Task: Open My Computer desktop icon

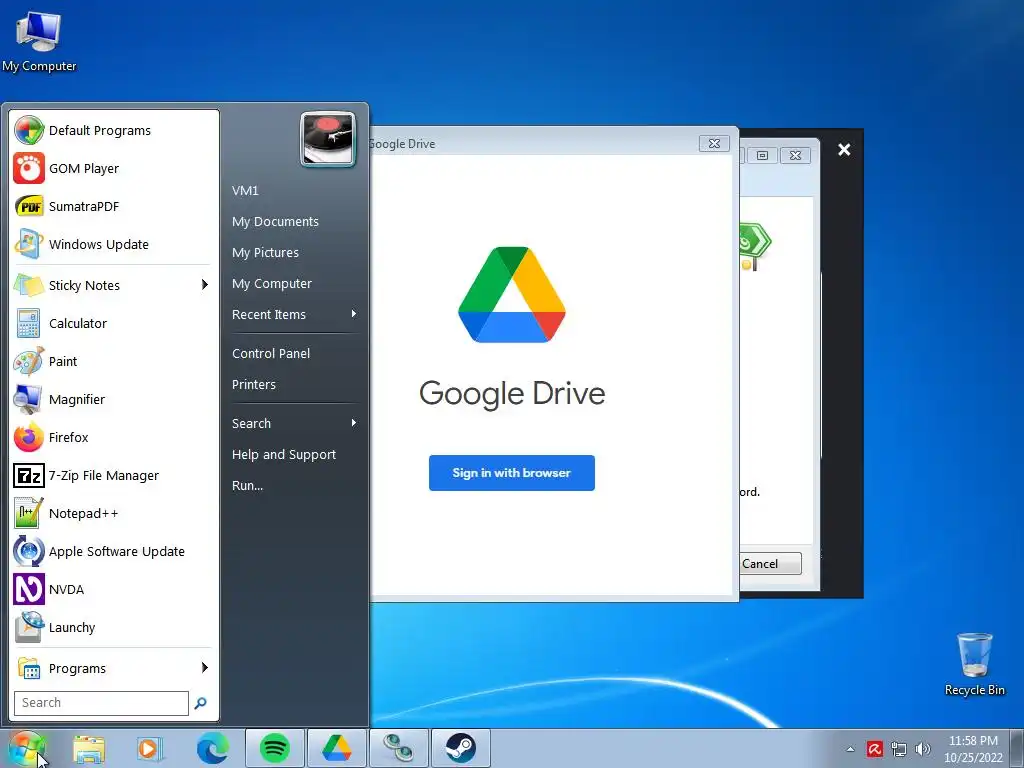Action: 39,41
